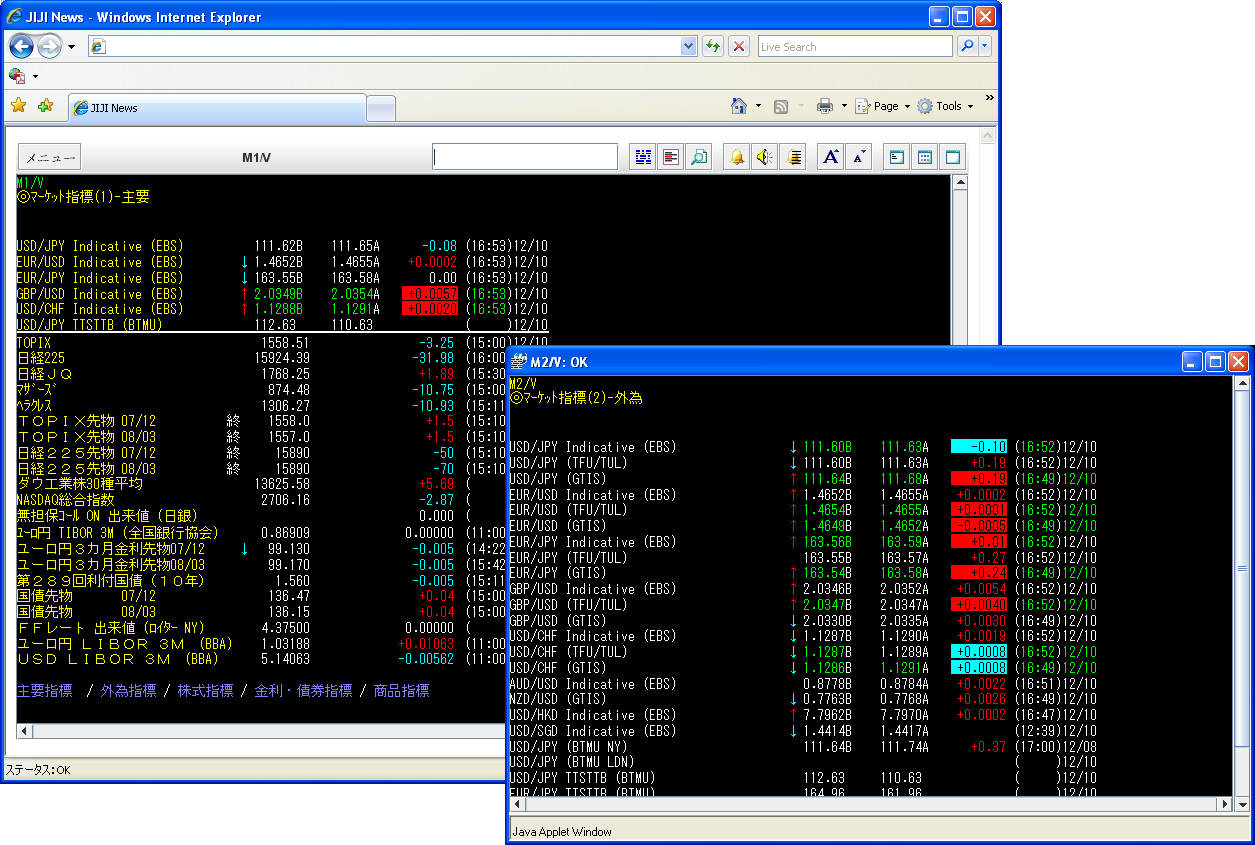Click the ステータス:OK status bar text

[x=38, y=770]
